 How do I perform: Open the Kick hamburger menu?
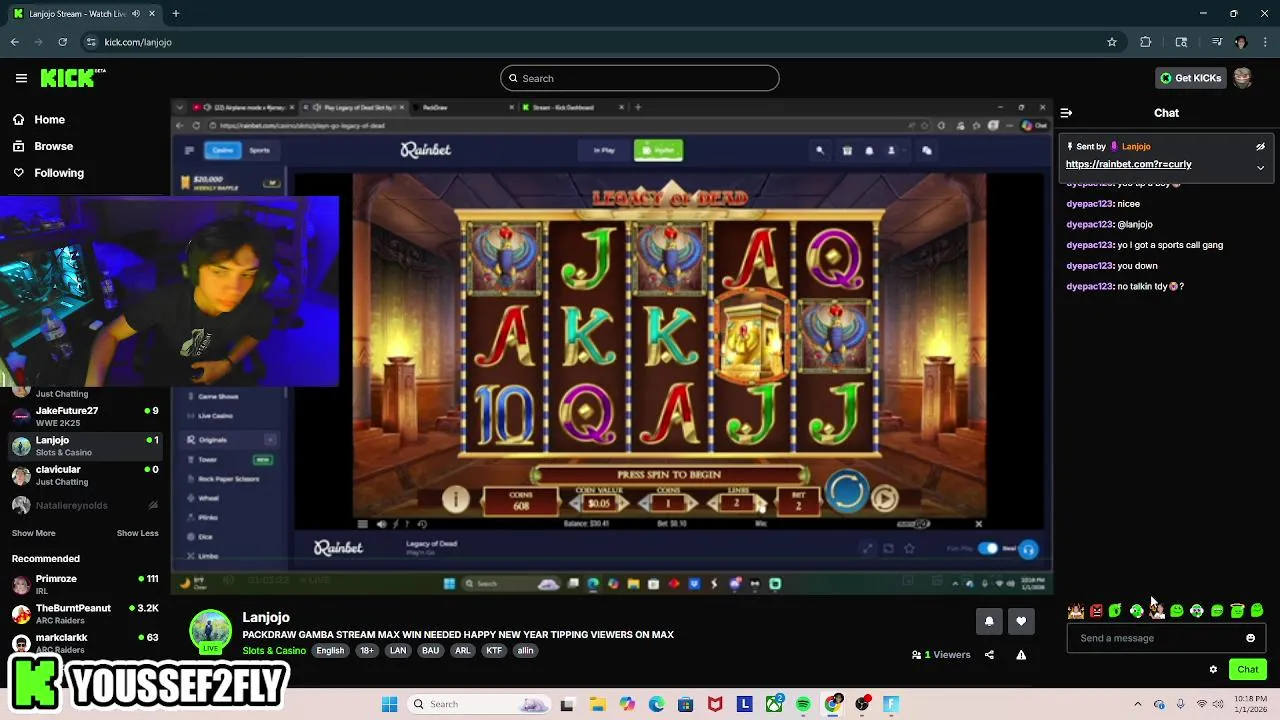[21, 78]
